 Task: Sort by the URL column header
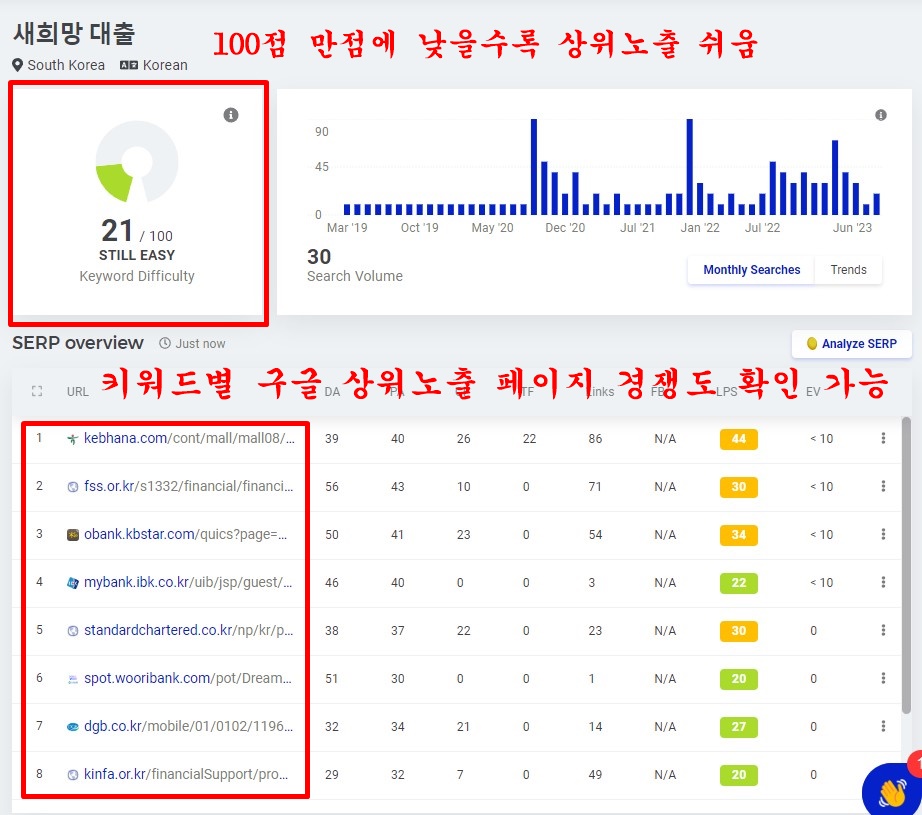pyautogui.click(x=78, y=392)
